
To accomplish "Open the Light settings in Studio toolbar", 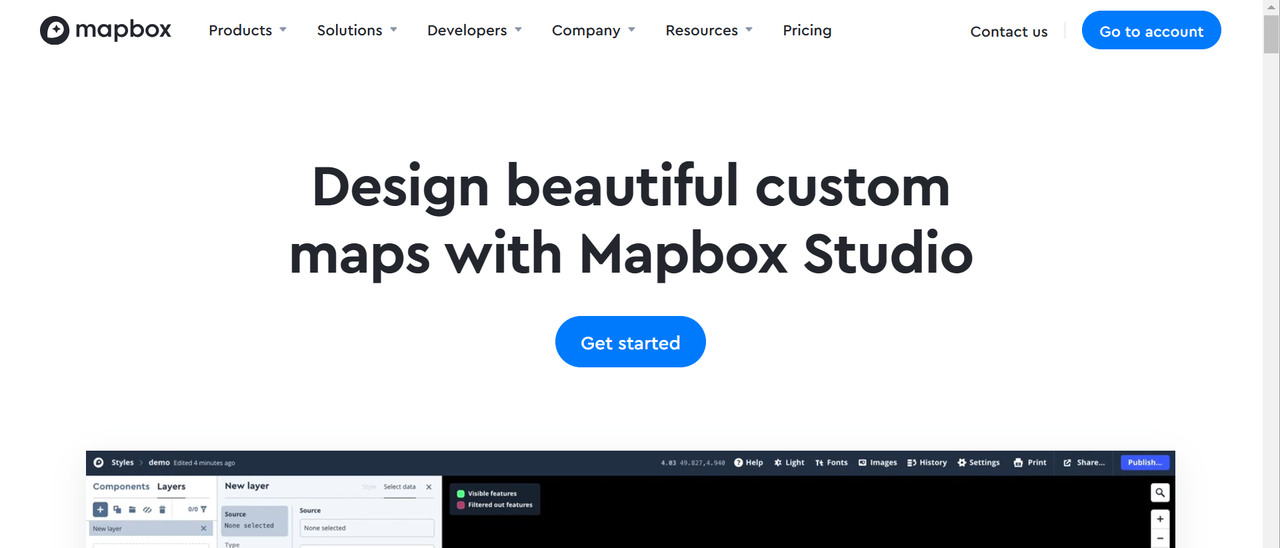I will 789,462.
